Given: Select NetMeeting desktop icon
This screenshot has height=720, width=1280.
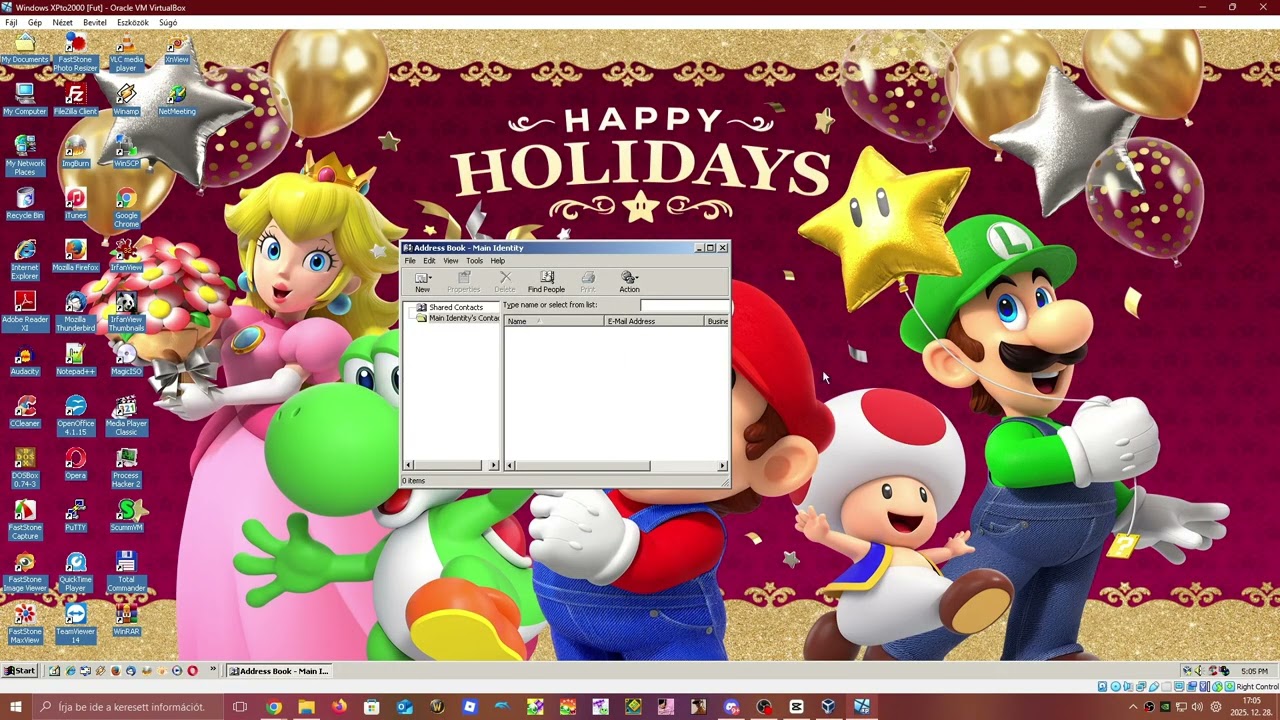Looking at the screenshot, I should pos(177,101).
